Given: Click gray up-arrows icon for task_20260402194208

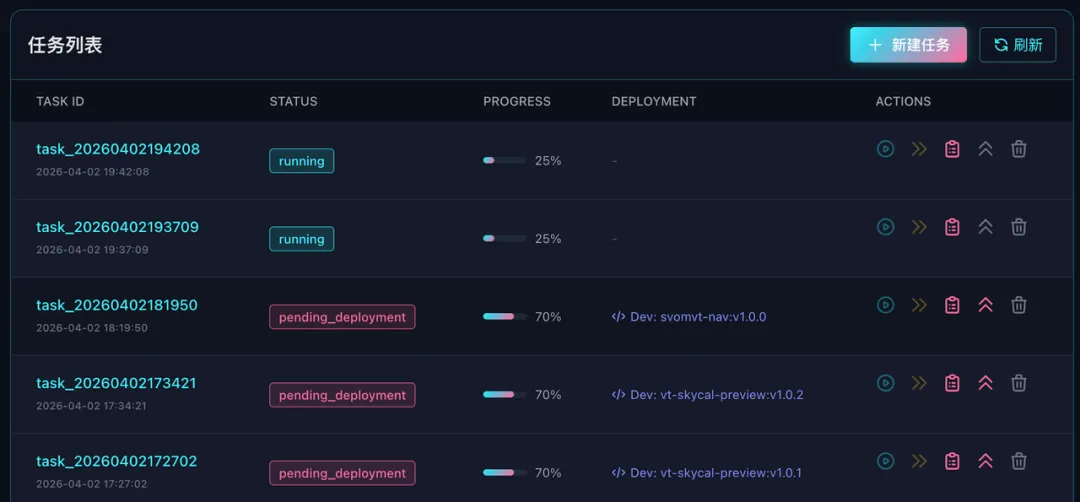Looking at the screenshot, I should [x=985, y=149].
